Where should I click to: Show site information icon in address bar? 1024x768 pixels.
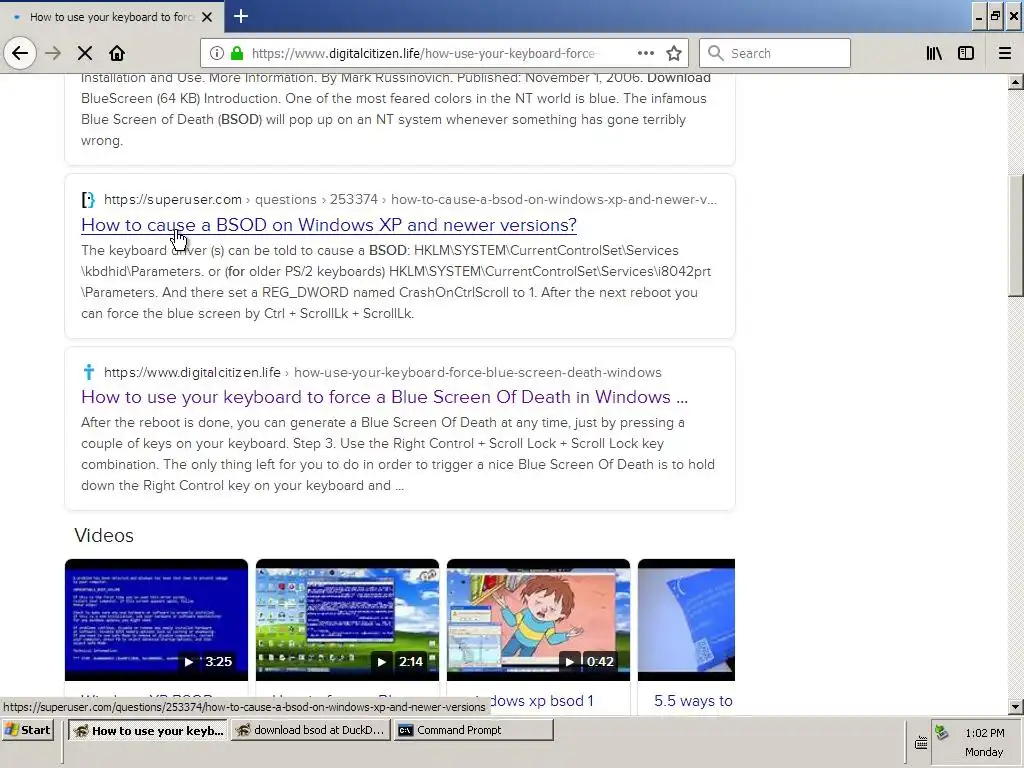click(x=217, y=53)
